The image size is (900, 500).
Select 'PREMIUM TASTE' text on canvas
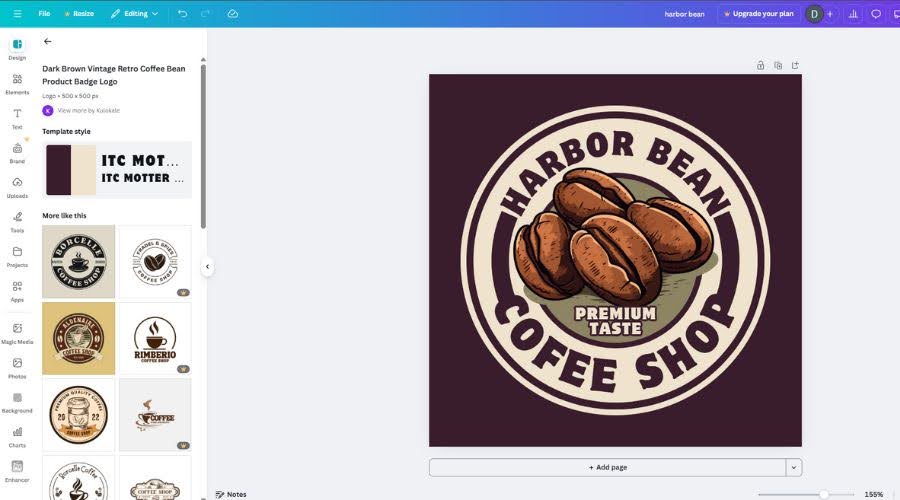[x=615, y=321]
